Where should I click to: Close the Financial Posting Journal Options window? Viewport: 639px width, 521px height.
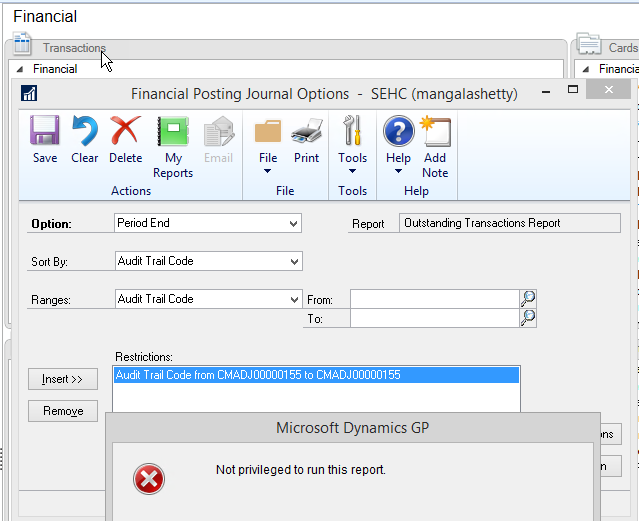pyautogui.click(x=608, y=90)
